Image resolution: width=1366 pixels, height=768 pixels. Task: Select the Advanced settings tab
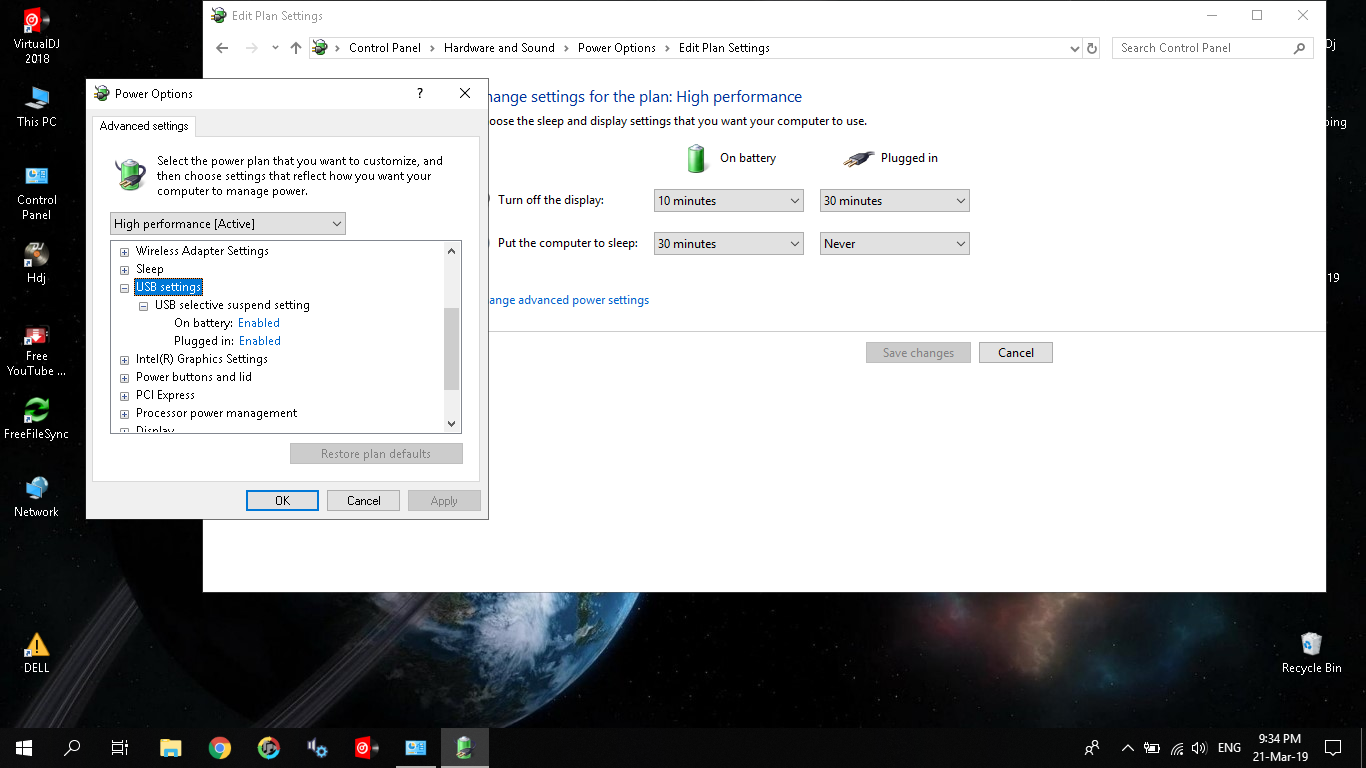[x=144, y=126]
